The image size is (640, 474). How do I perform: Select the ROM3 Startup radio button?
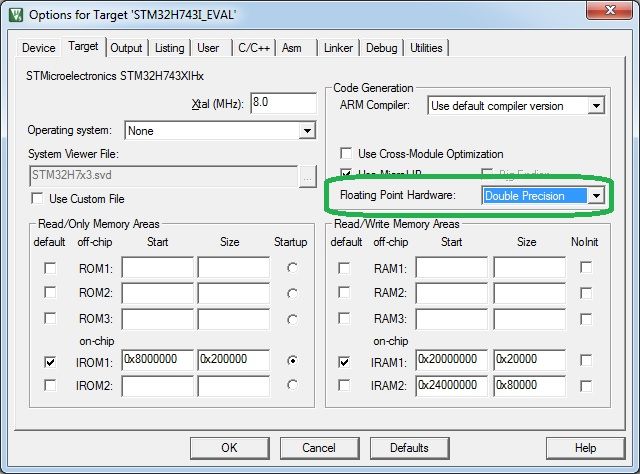click(x=292, y=319)
